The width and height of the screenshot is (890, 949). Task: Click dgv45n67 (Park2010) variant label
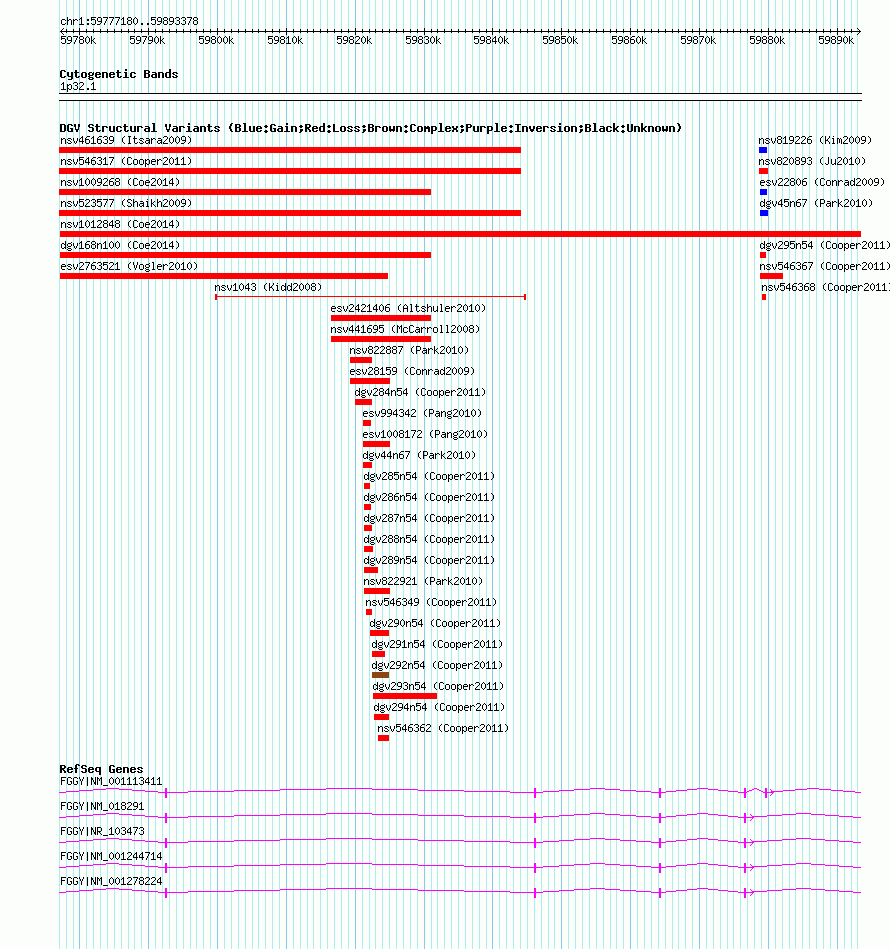[x=816, y=203]
